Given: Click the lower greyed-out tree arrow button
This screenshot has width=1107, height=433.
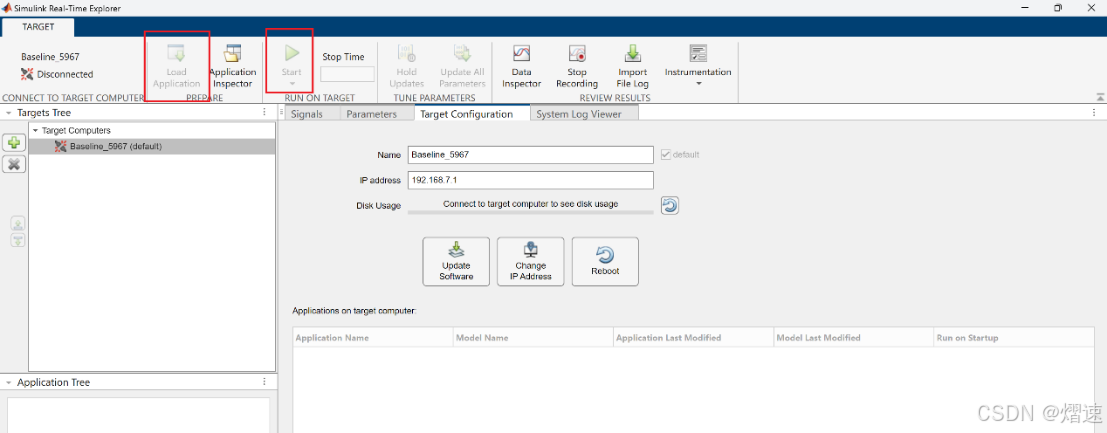Looking at the screenshot, I should (x=18, y=241).
